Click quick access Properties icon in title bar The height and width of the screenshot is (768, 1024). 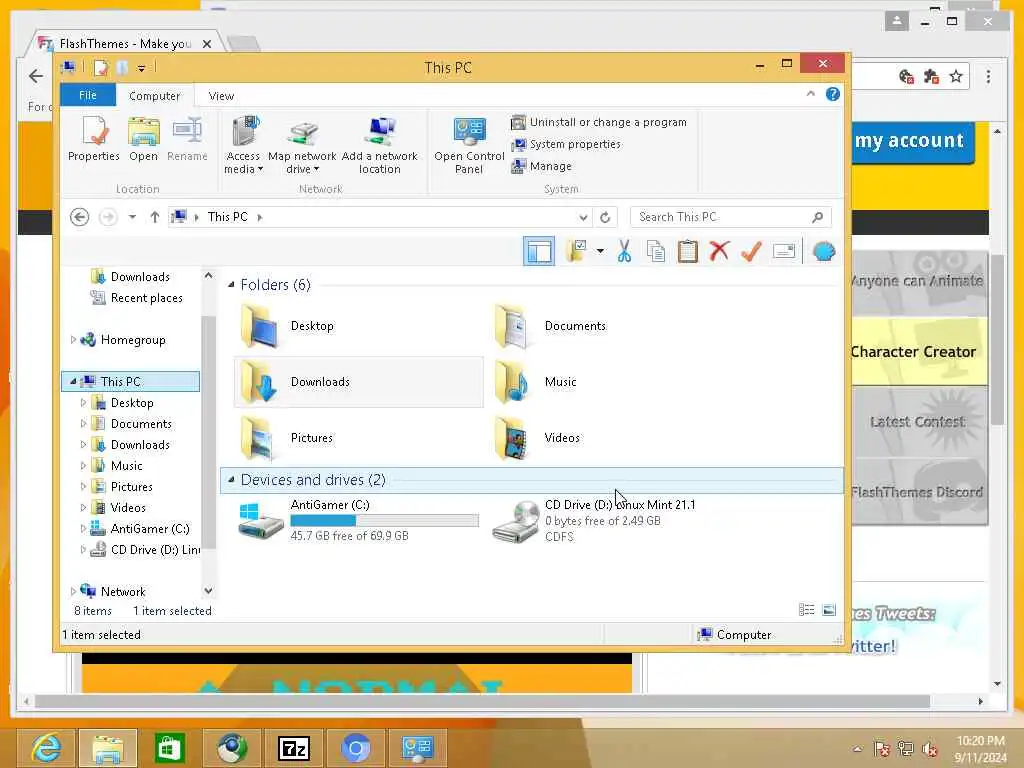(x=101, y=67)
